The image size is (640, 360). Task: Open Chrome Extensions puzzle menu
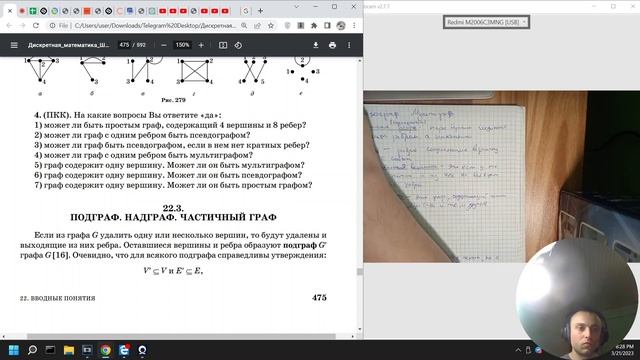[314, 25]
